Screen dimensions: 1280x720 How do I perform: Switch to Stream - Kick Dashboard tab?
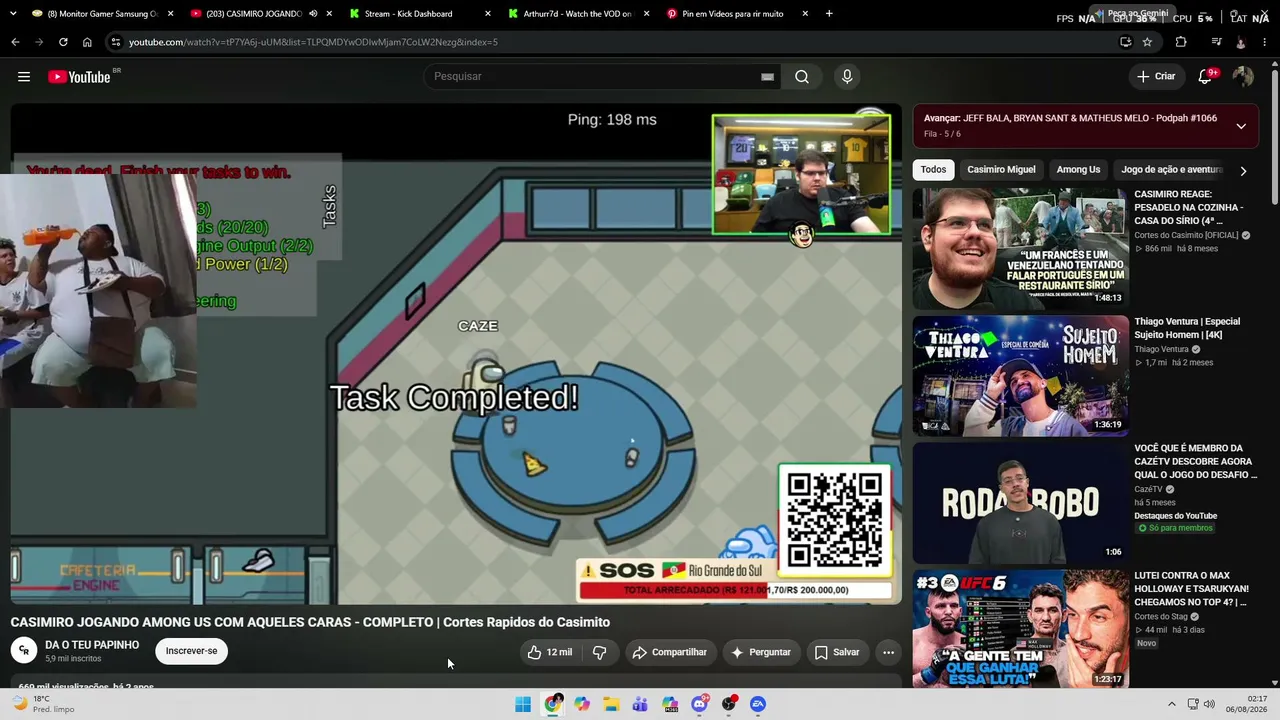pos(420,14)
